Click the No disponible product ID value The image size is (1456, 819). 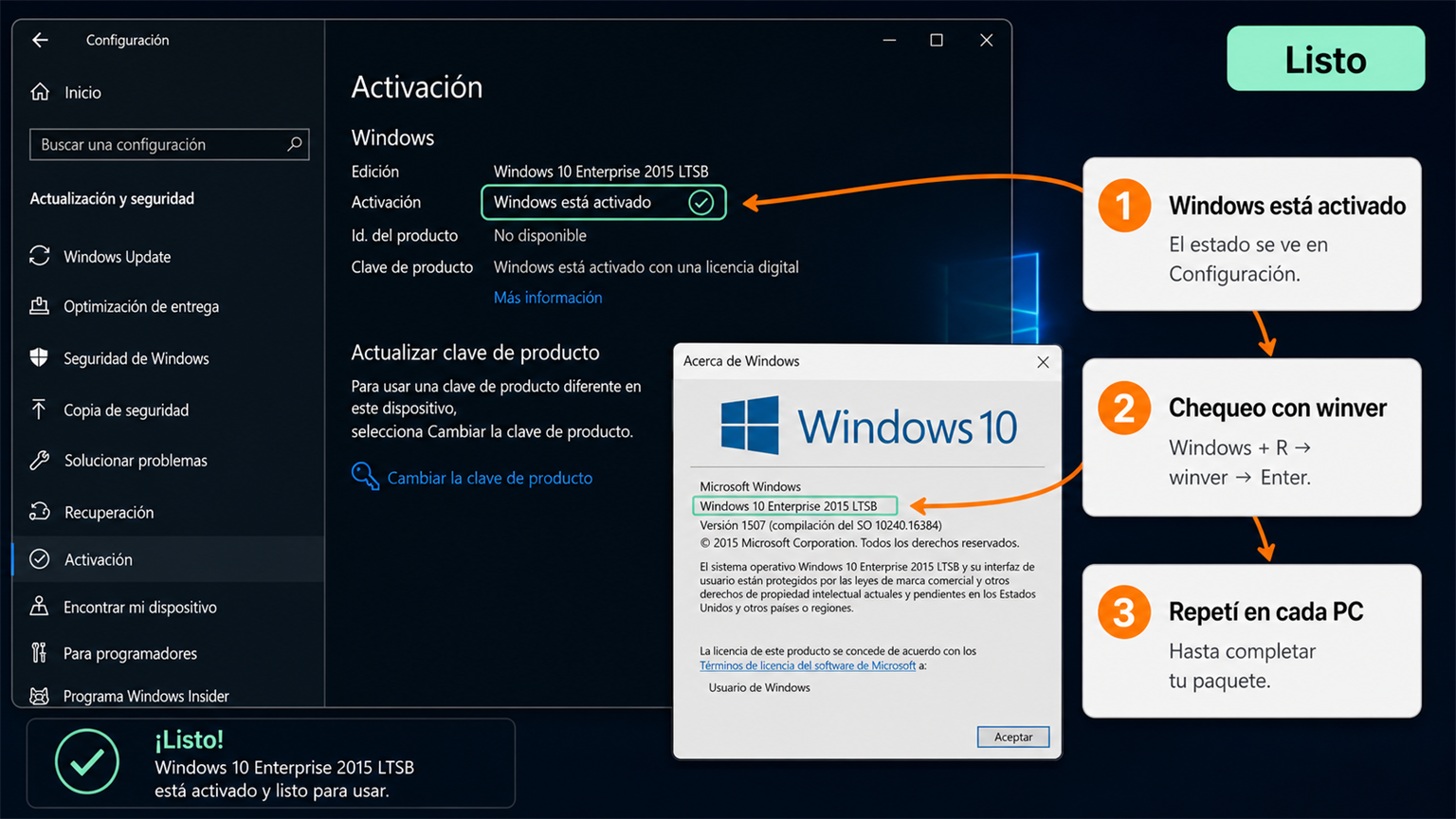coord(540,235)
